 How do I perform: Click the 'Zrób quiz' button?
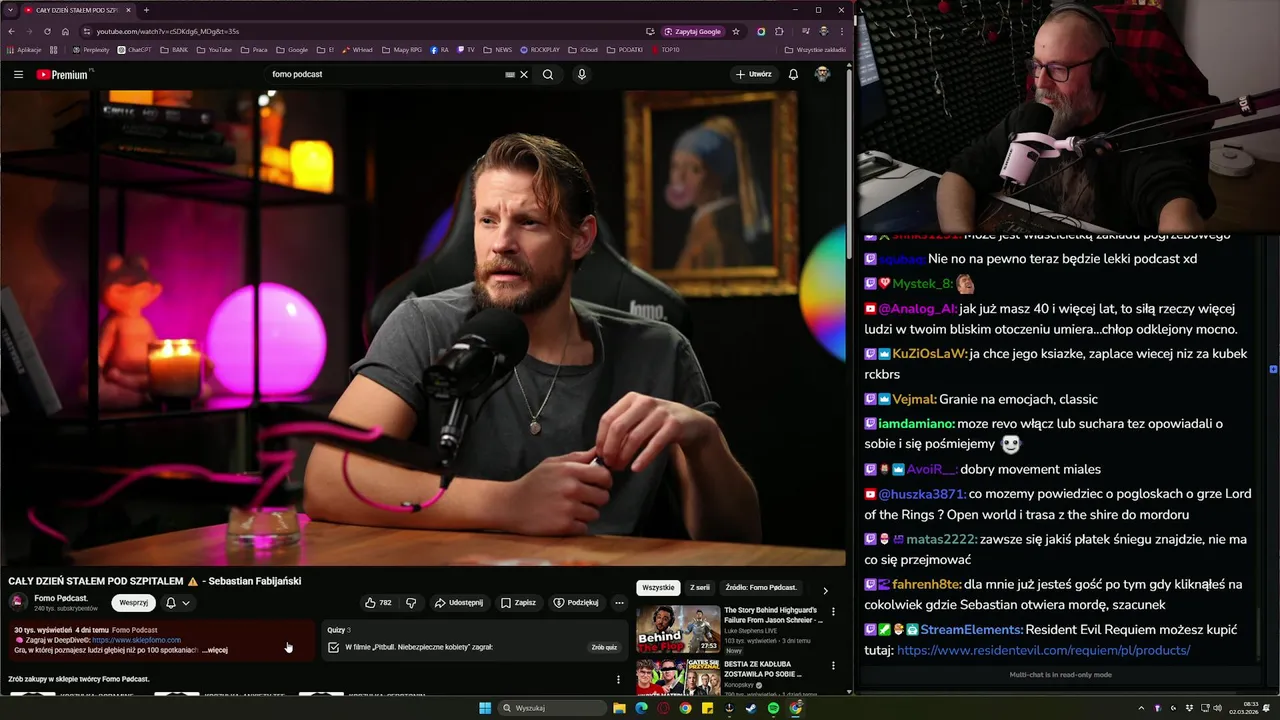(x=604, y=647)
